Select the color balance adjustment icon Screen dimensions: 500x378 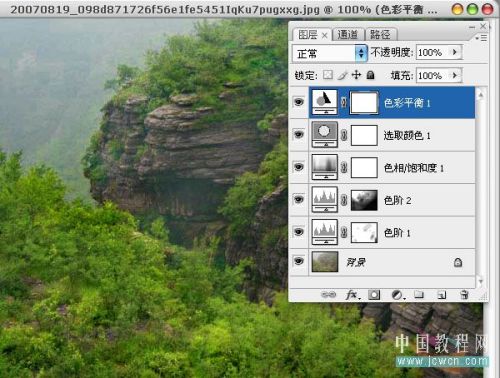click(x=325, y=102)
